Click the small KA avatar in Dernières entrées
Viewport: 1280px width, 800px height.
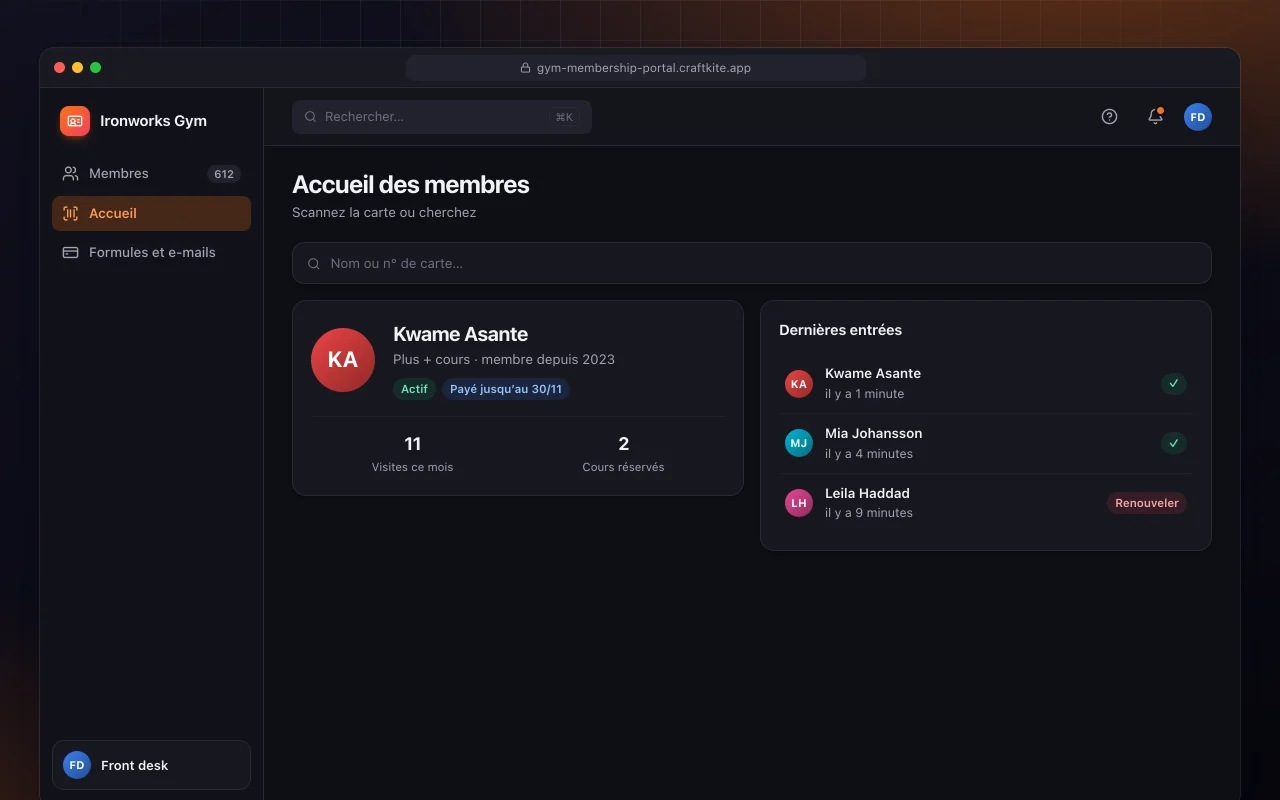(x=799, y=383)
